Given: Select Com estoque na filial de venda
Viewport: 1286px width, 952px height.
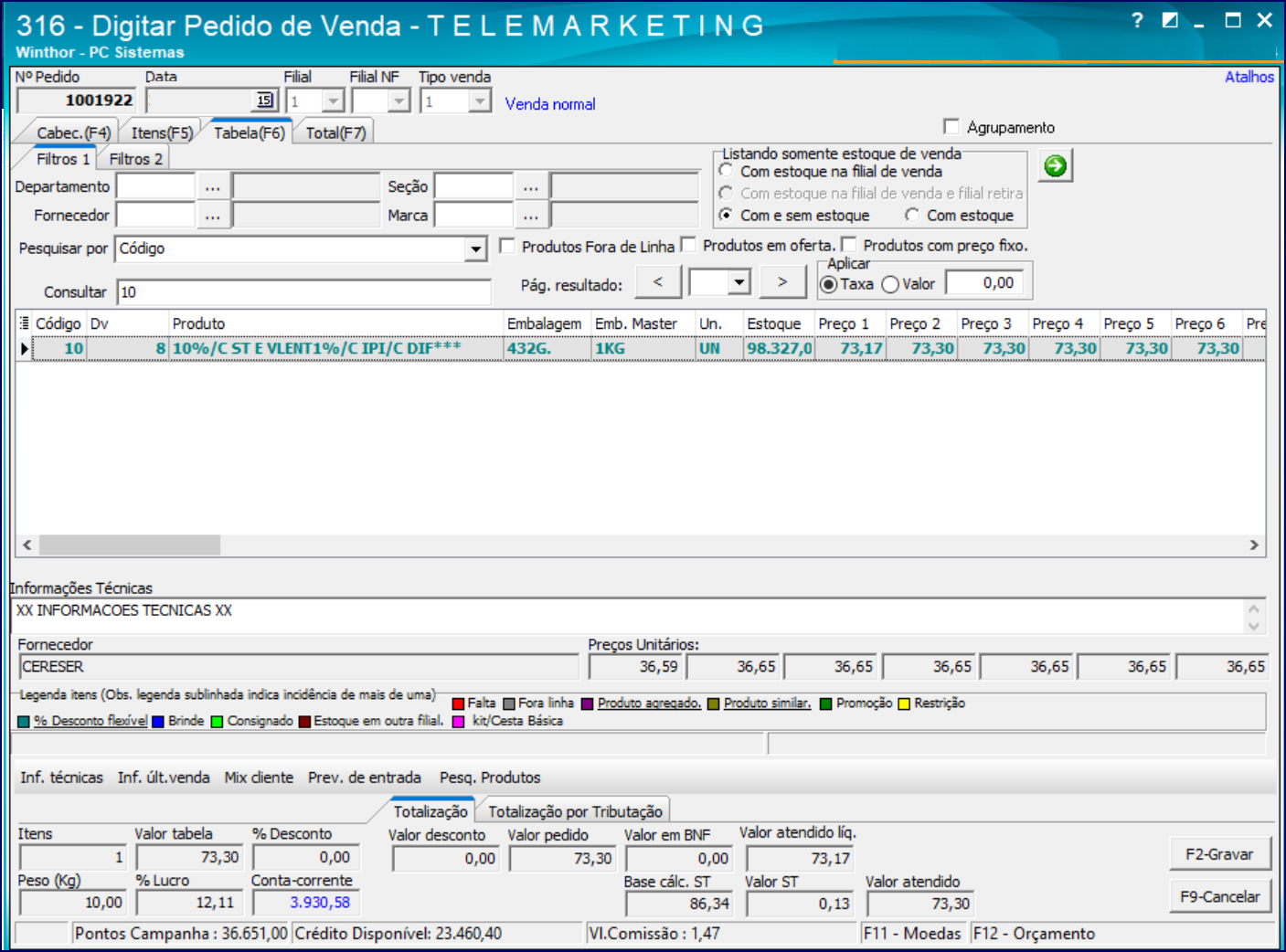Looking at the screenshot, I should [727, 171].
